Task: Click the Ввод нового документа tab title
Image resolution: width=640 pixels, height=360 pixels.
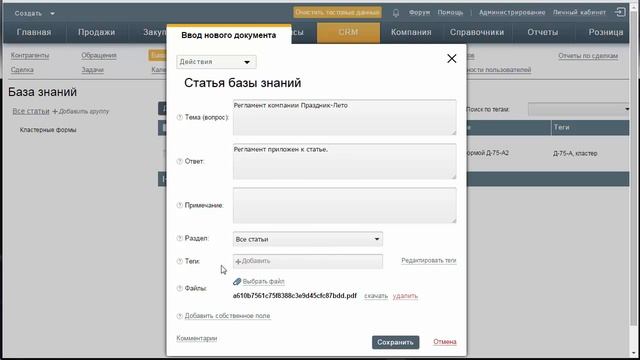Action: pyautogui.click(x=229, y=36)
